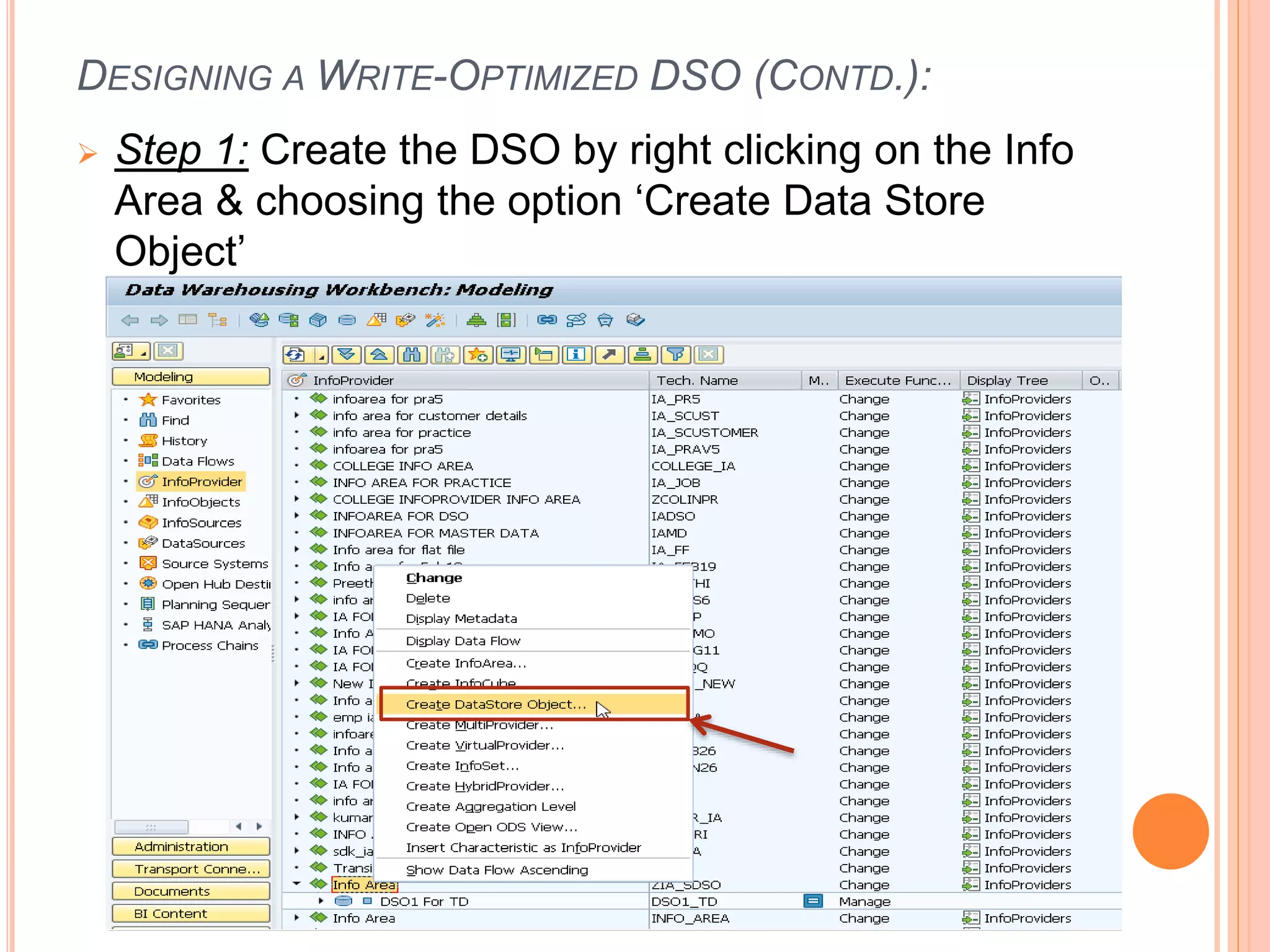Viewport: 1270px width, 952px height.
Task: Click 'Tech. Name' column header
Action: pyautogui.click(x=726, y=380)
